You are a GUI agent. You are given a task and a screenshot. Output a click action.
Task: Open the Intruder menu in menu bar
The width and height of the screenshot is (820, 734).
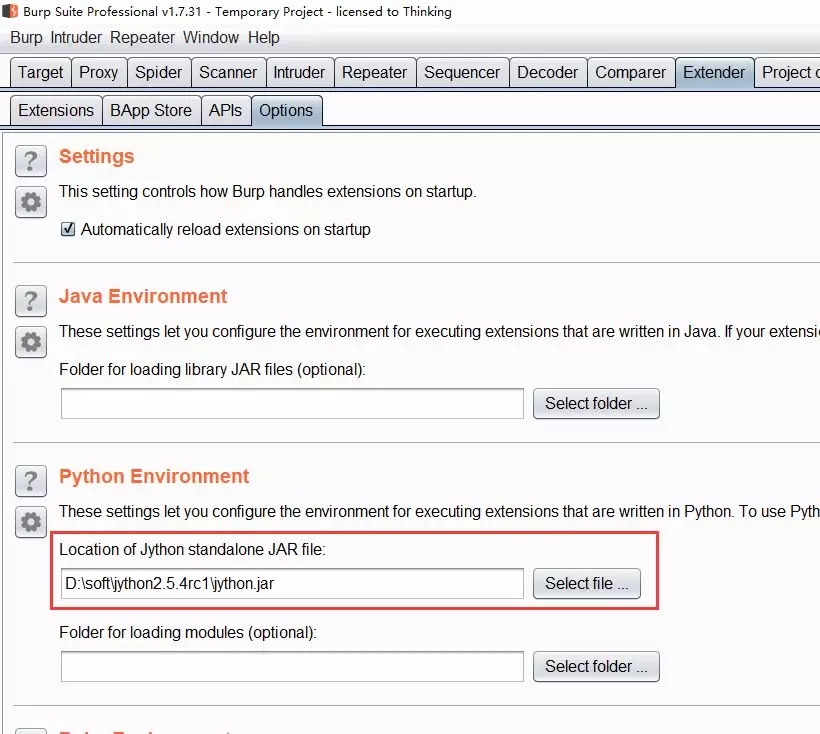click(76, 38)
